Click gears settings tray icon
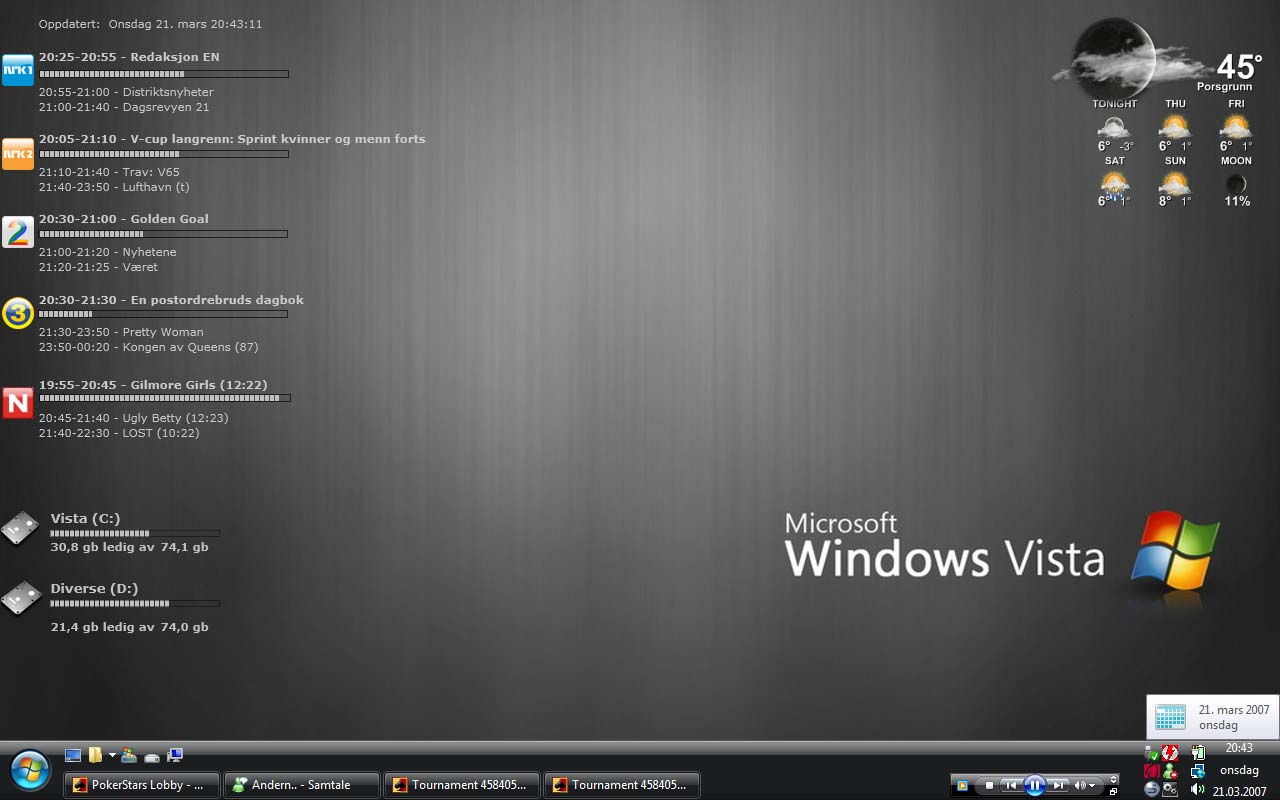Screen dimensions: 1280x800 pos(1170,789)
